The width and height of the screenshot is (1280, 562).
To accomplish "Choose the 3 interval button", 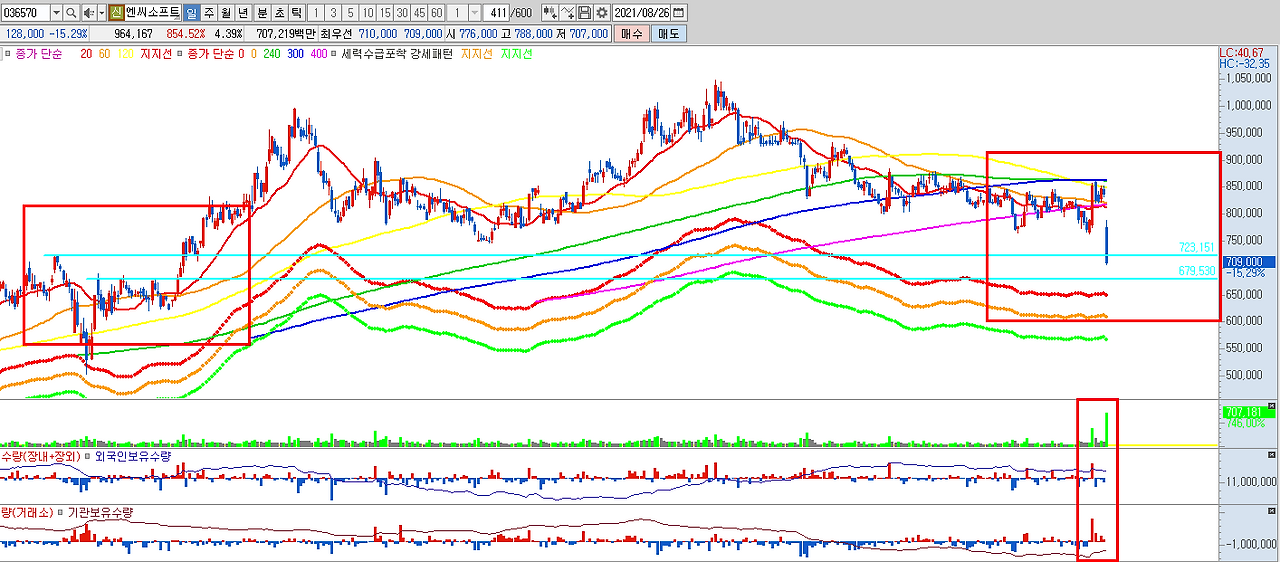I will 333,13.
